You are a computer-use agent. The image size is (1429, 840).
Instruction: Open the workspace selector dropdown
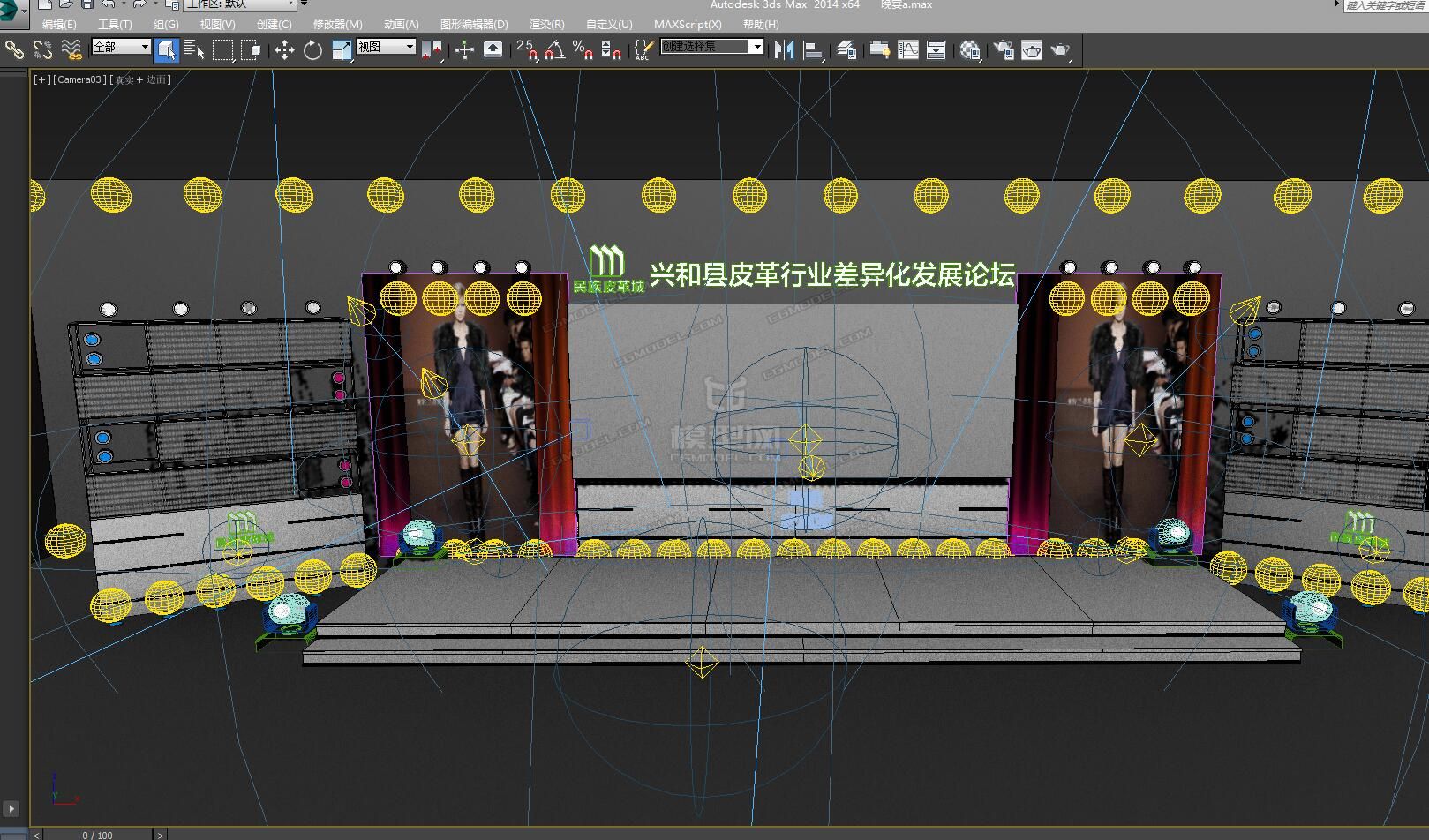(x=240, y=4)
